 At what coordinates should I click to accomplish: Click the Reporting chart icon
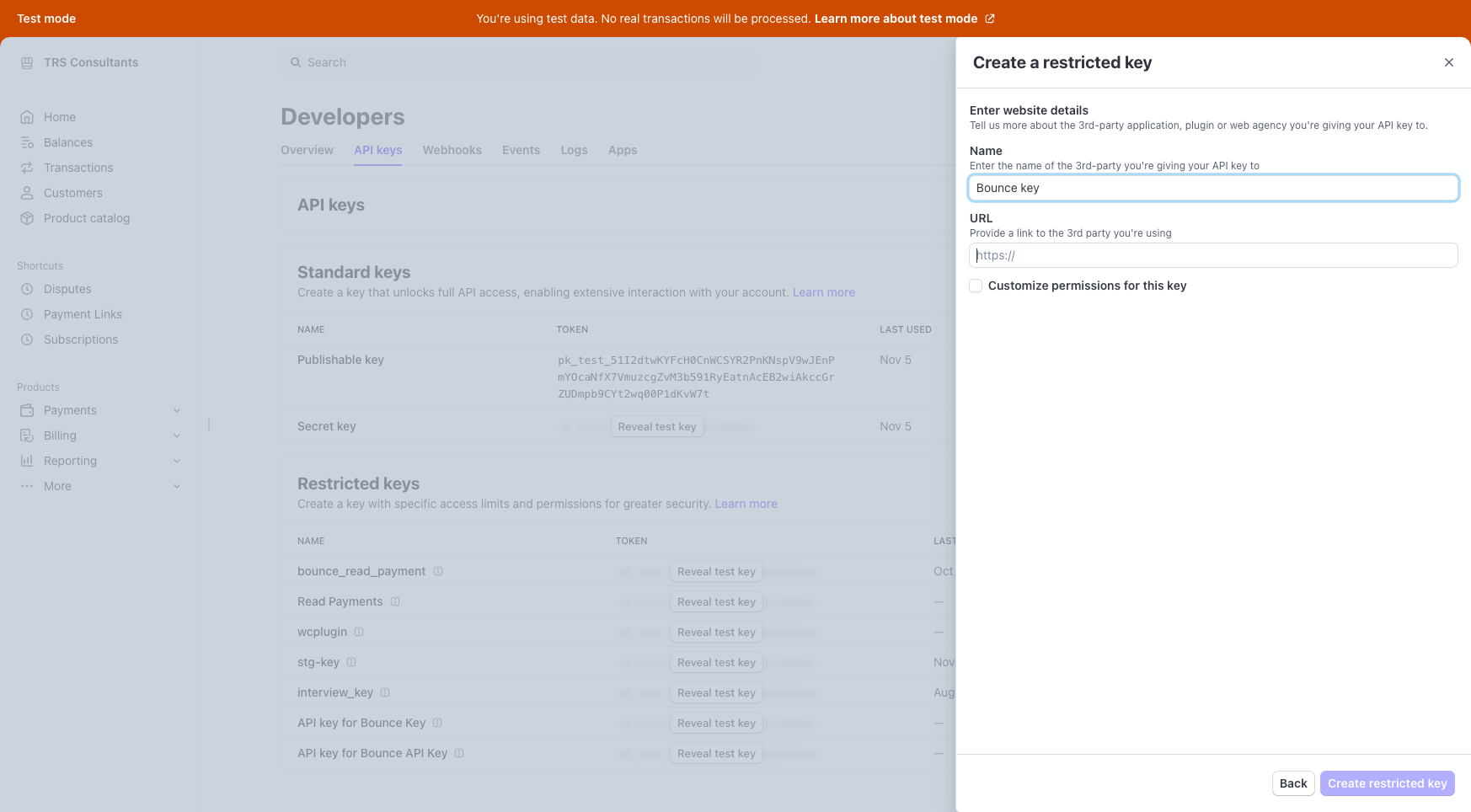pos(27,461)
